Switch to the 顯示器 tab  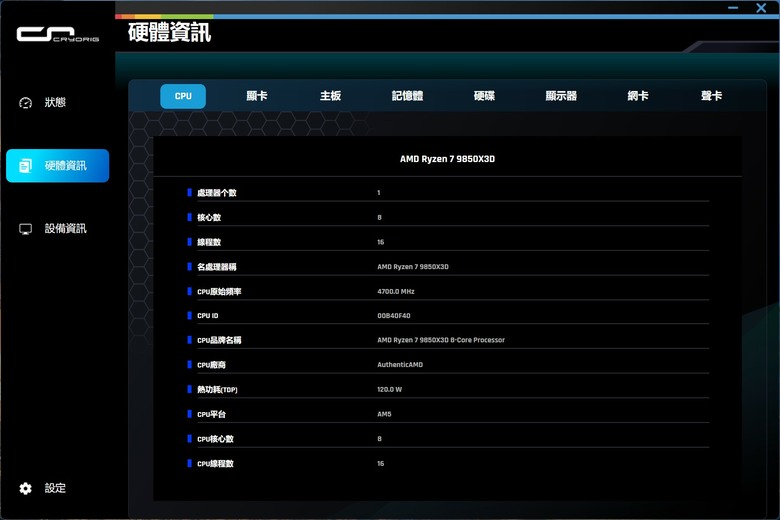[561, 96]
